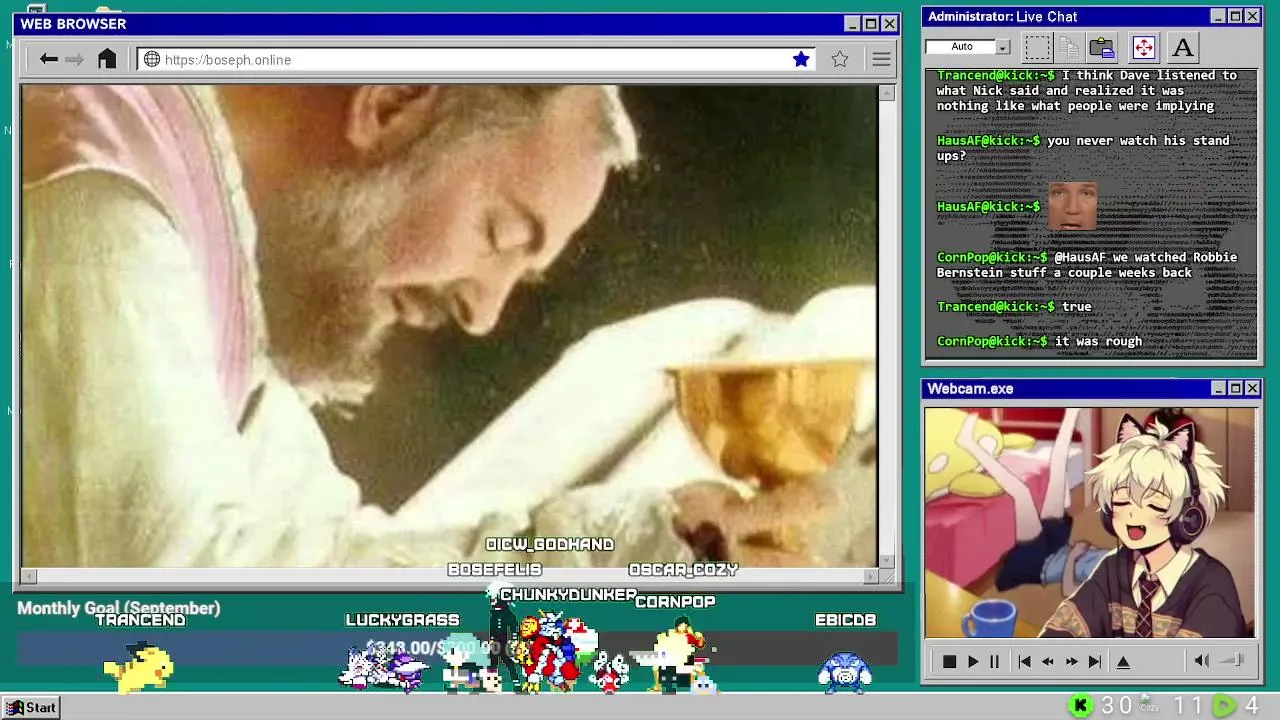This screenshot has width=1280, height=720.
Task: Click the OICW_GODHAND name label
Action: (x=549, y=544)
